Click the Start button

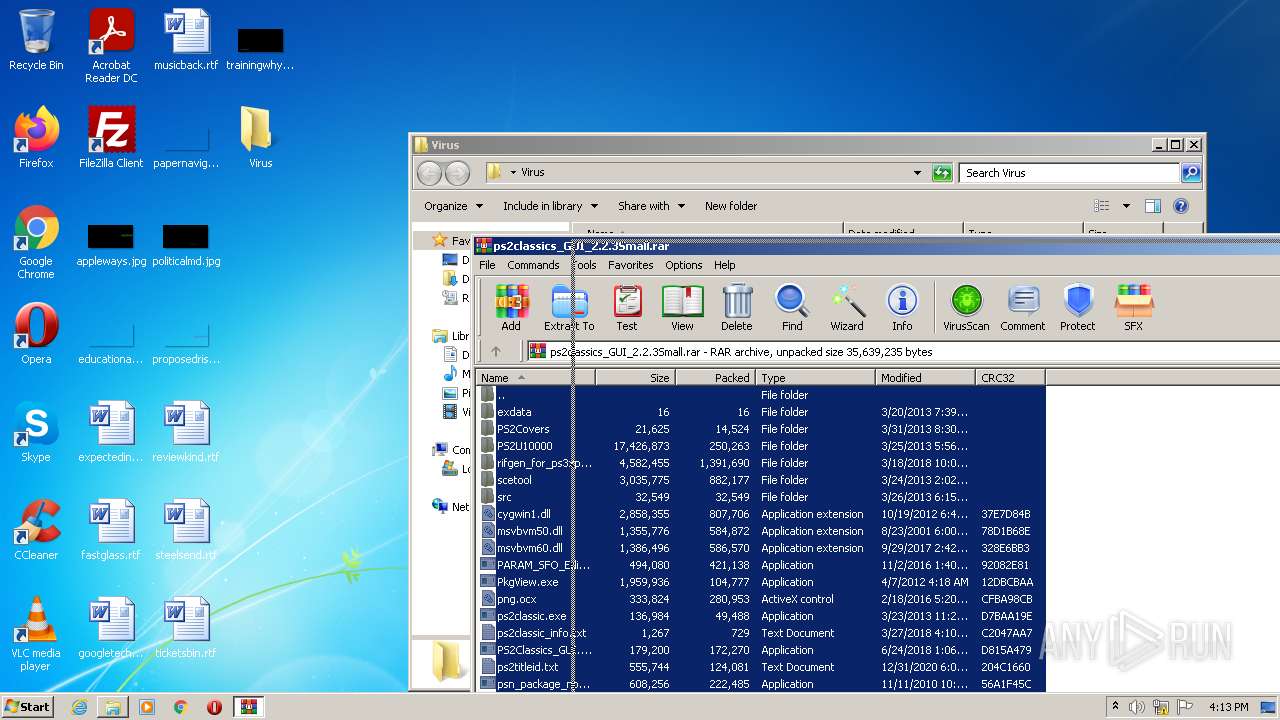28,707
